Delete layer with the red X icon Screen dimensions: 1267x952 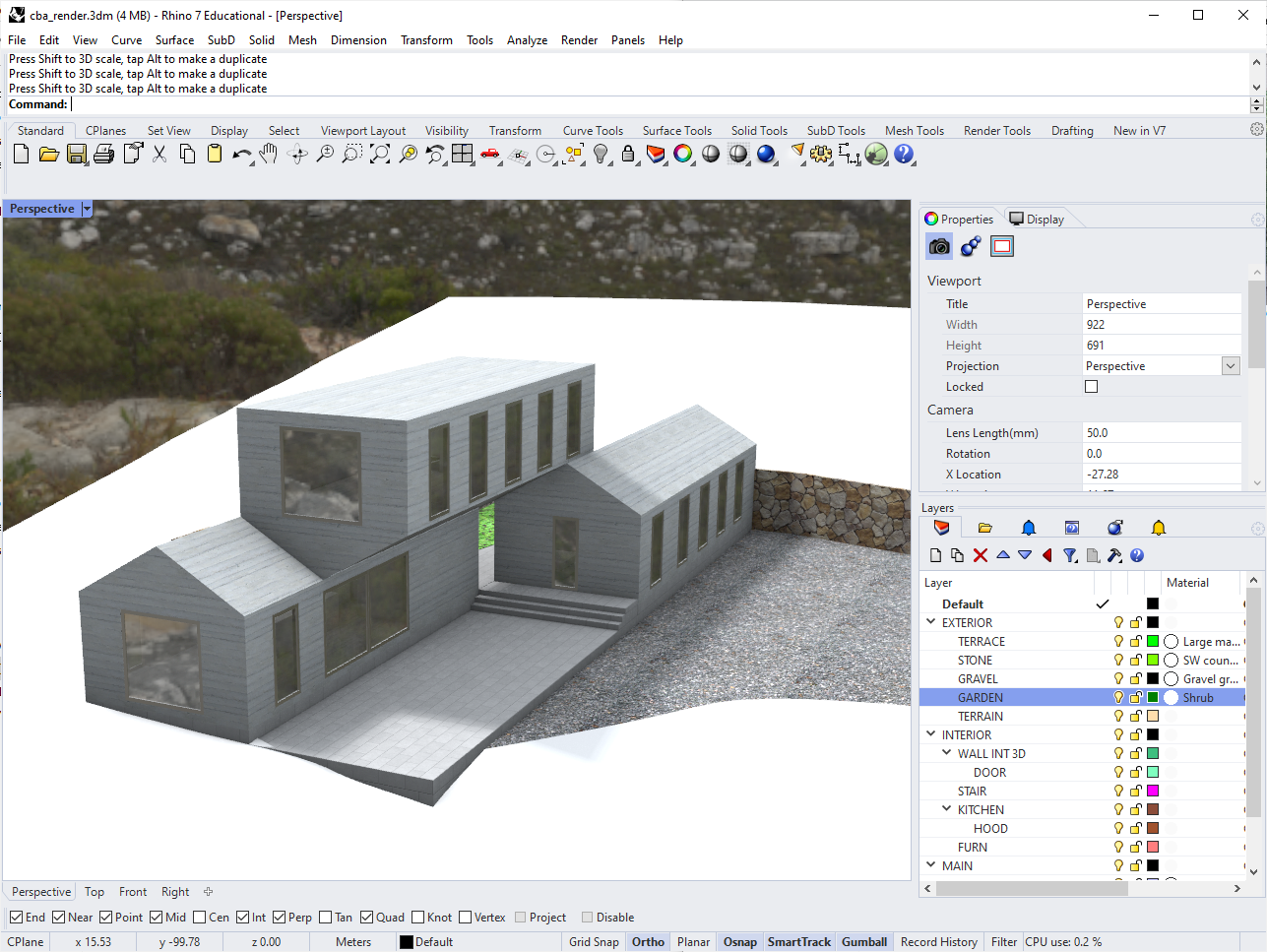(981, 555)
